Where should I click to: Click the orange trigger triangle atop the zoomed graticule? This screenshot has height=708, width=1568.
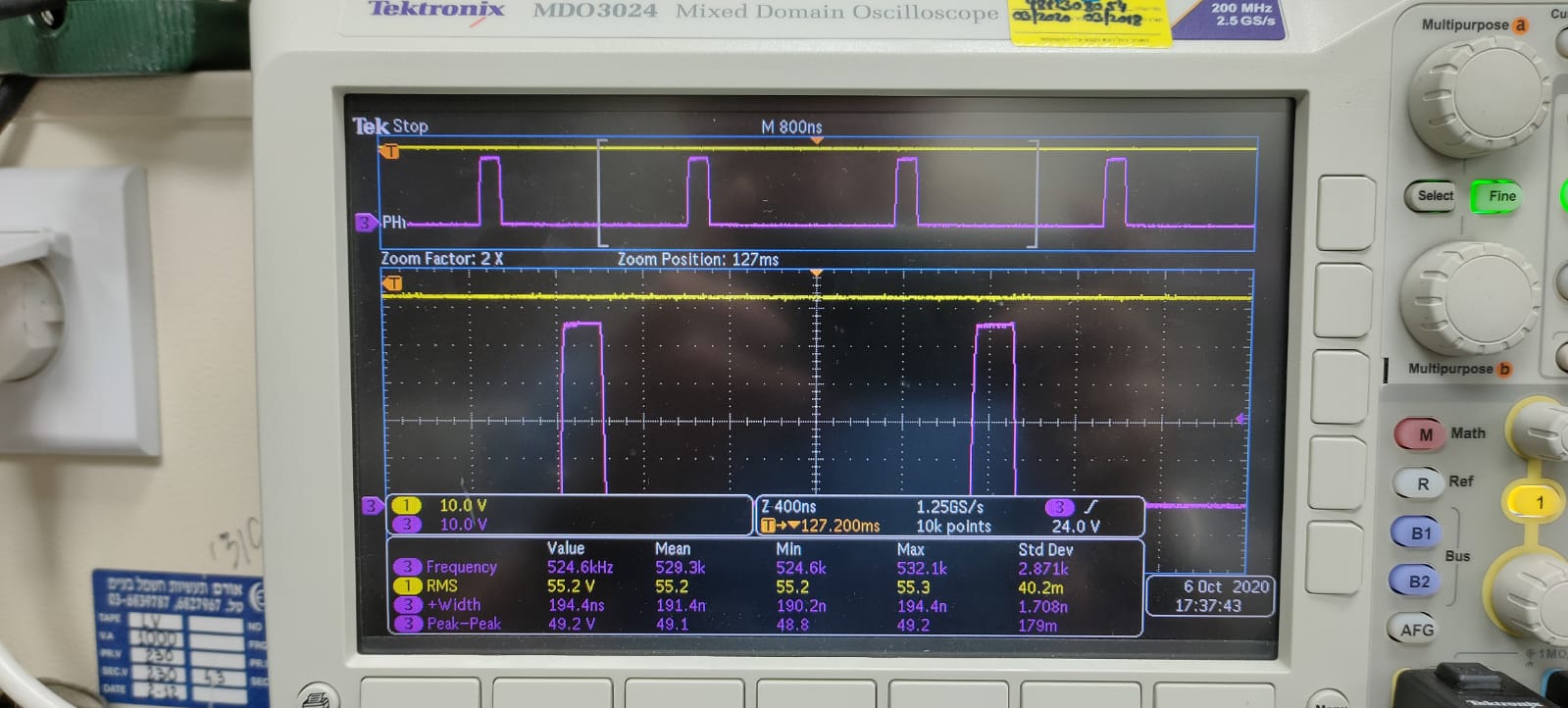(x=816, y=274)
